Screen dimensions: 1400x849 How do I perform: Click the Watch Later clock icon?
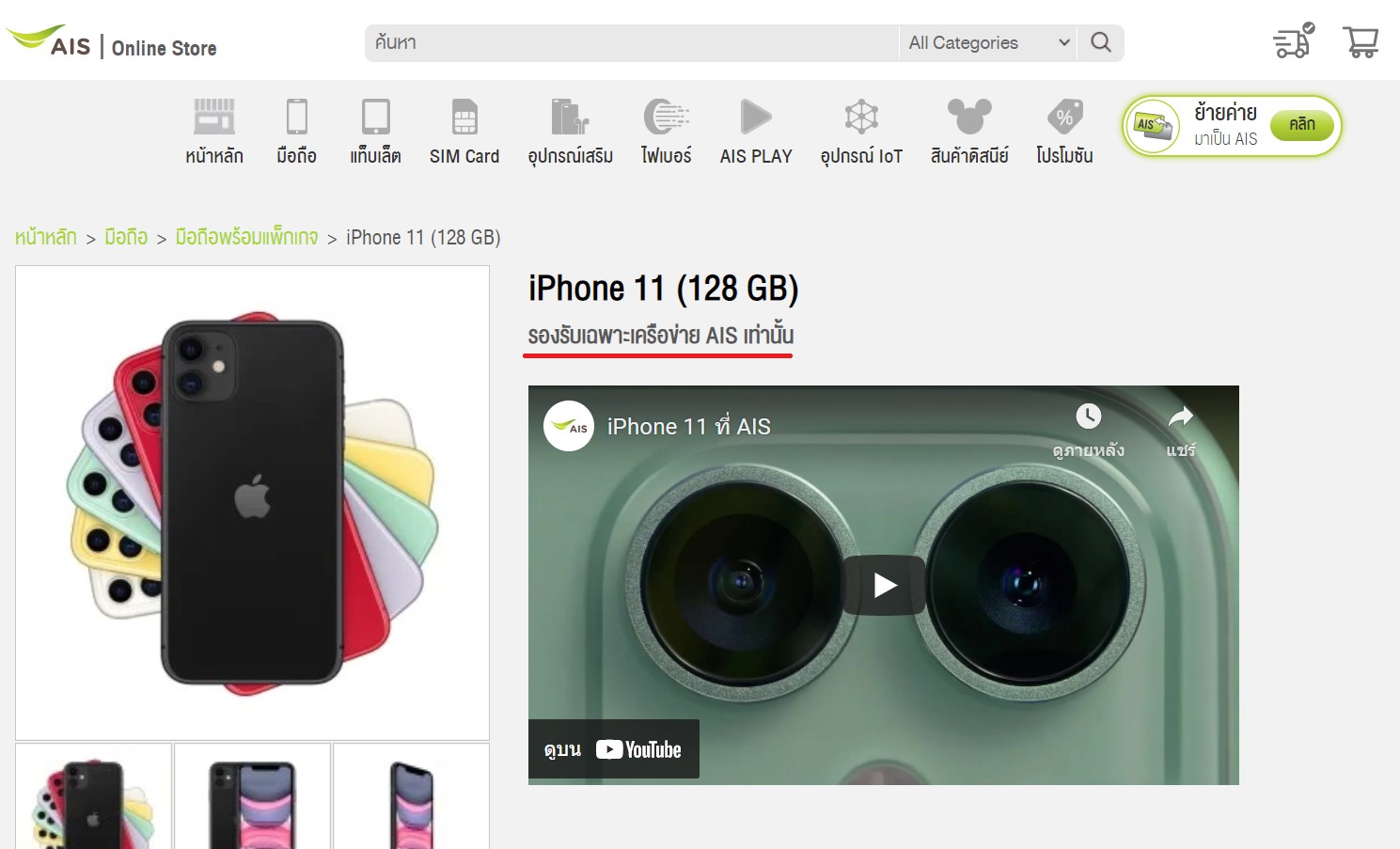tap(1089, 416)
